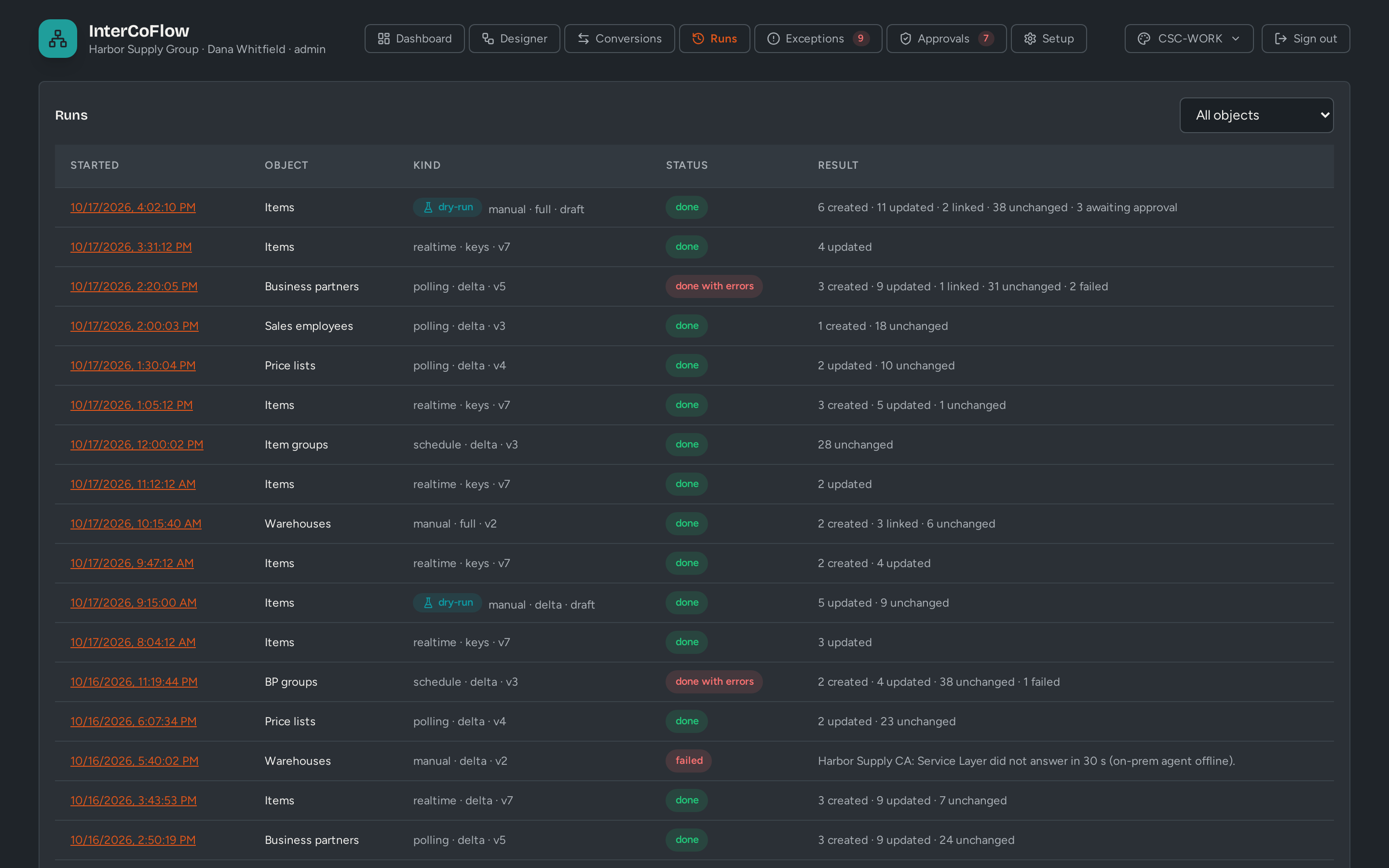1389x868 pixels.
Task: Click the palette icon beside CSC-WORK
Action: (x=1144, y=39)
